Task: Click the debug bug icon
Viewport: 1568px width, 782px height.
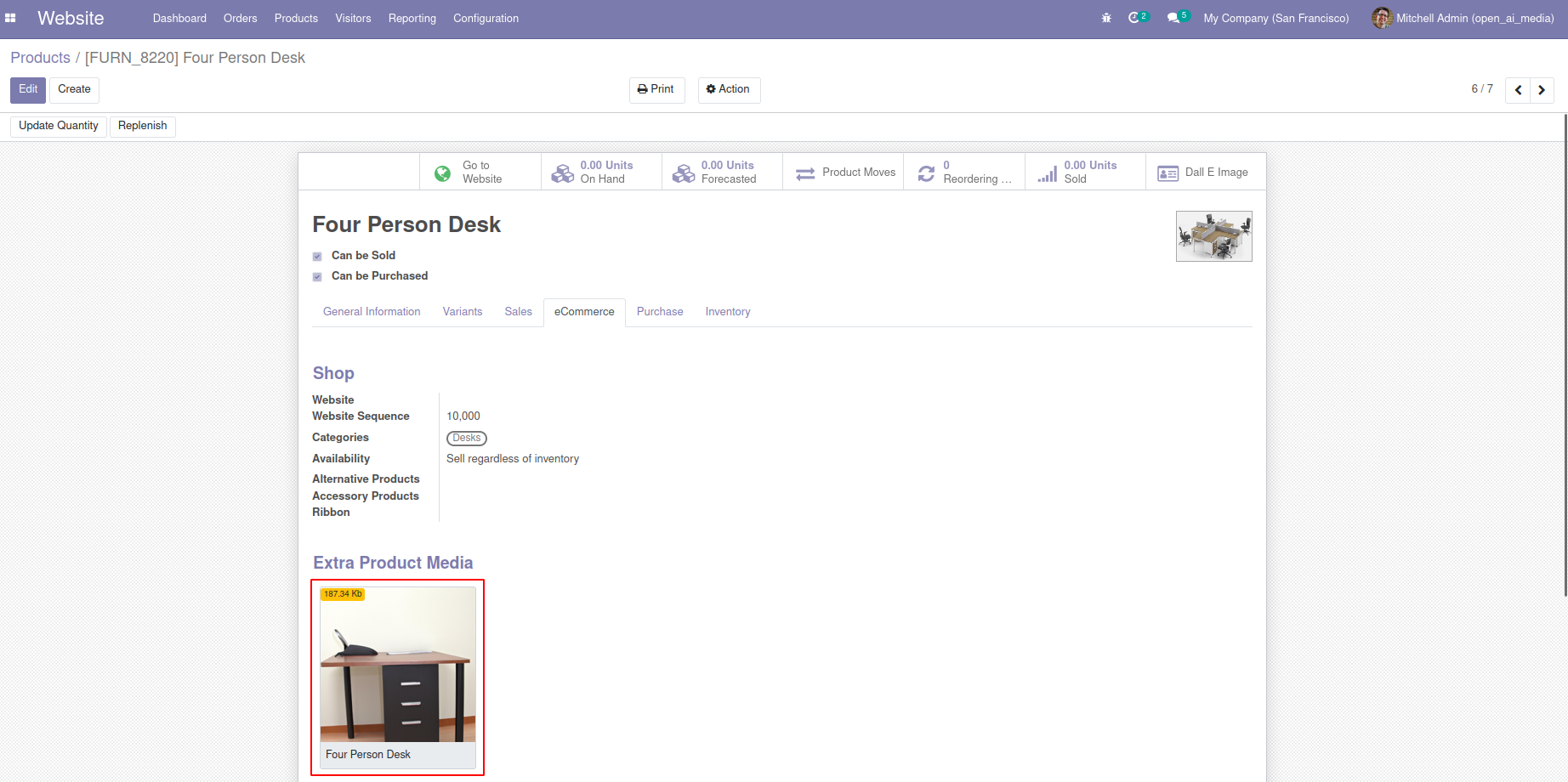Action: 1106,18
